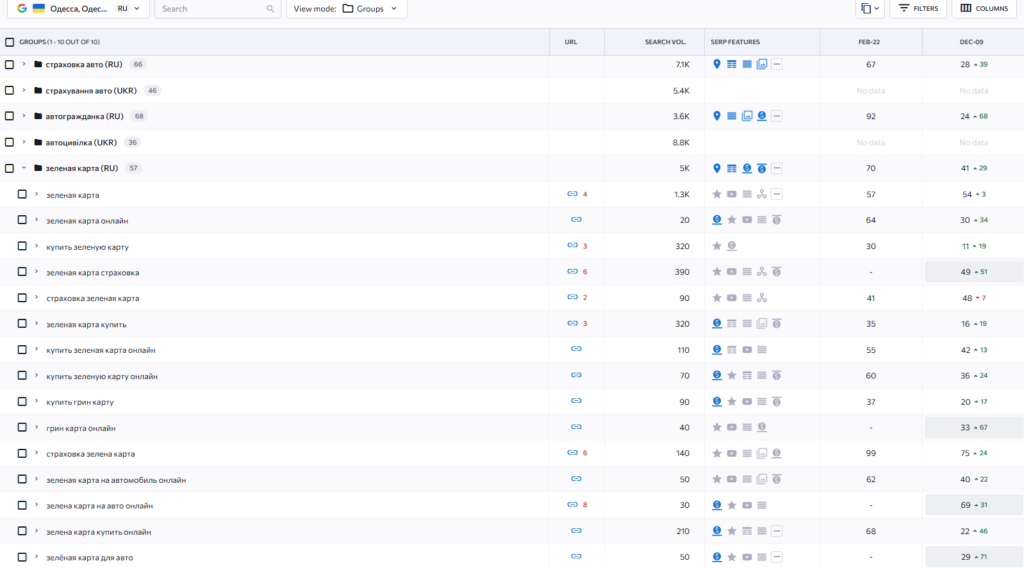Click the URL link icon for зеленая карта онлайн
The image size is (1024, 568).
point(575,220)
